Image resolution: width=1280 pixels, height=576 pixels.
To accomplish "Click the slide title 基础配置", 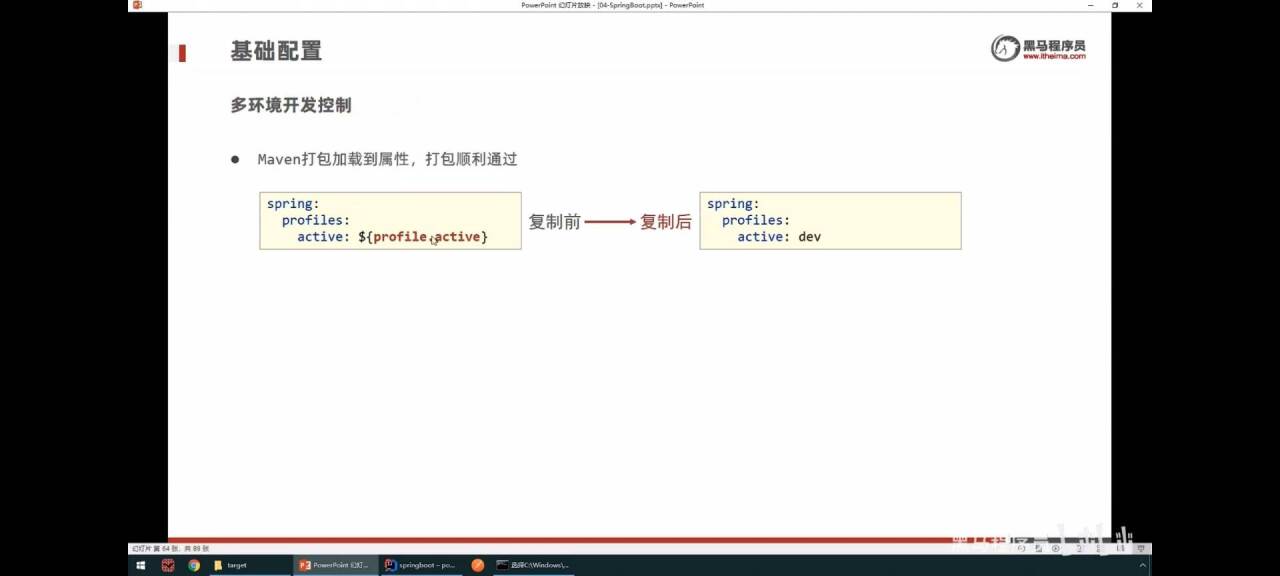I will point(276,51).
